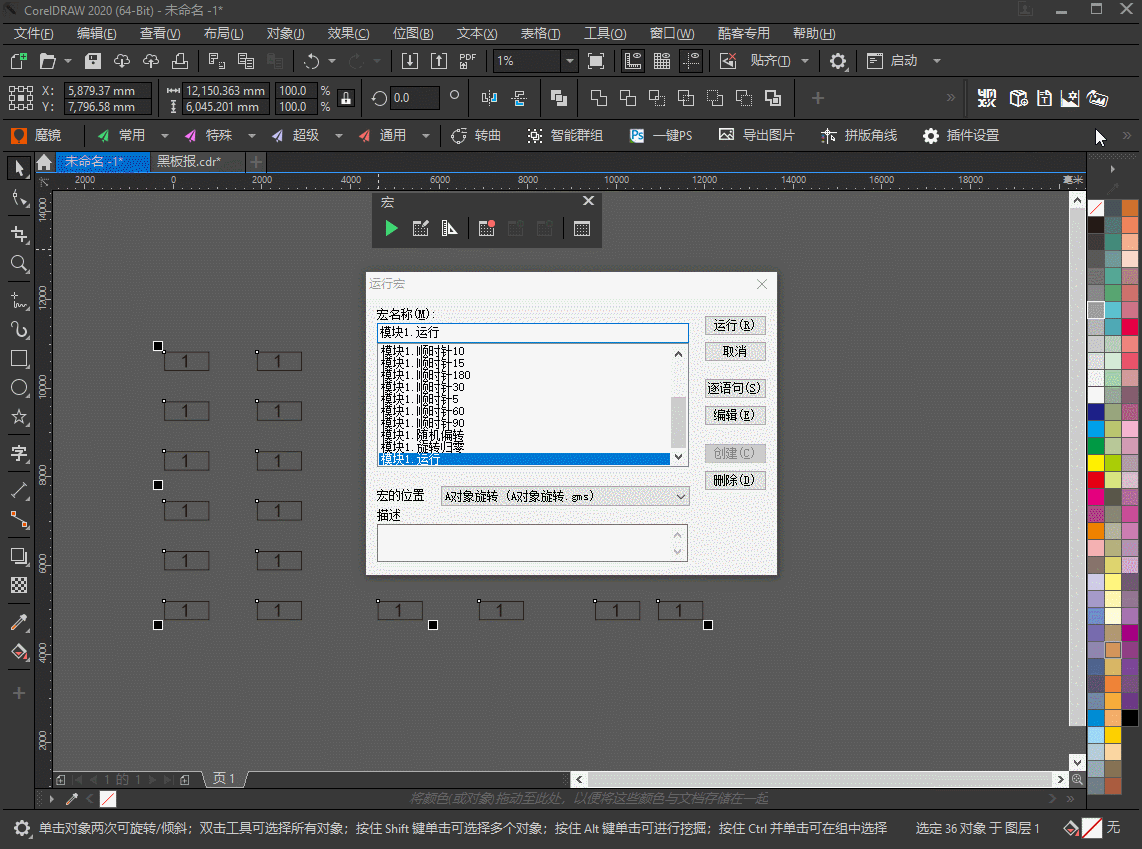The image size is (1142, 849).
Task: Click the 宏名称 input field
Action: pyautogui.click(x=532, y=333)
